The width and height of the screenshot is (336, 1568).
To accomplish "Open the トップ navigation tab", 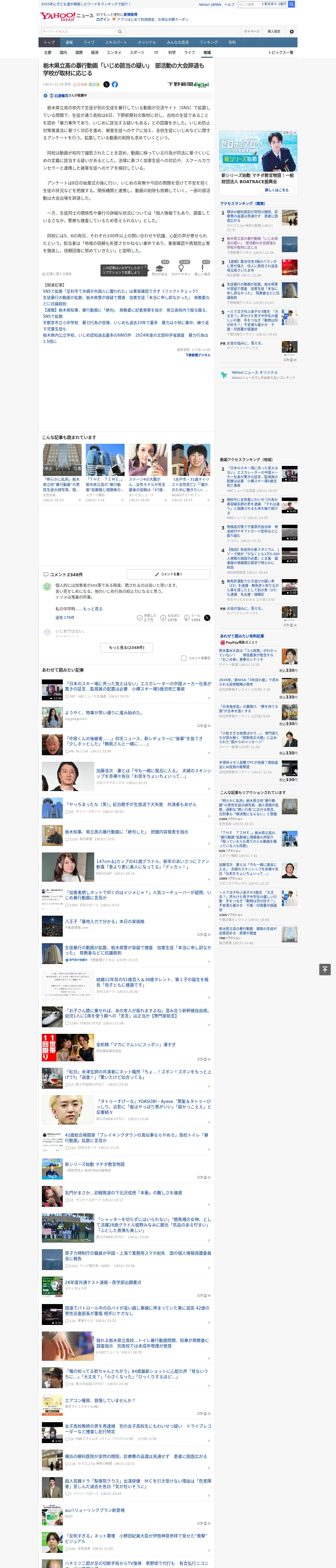I will point(49,43).
